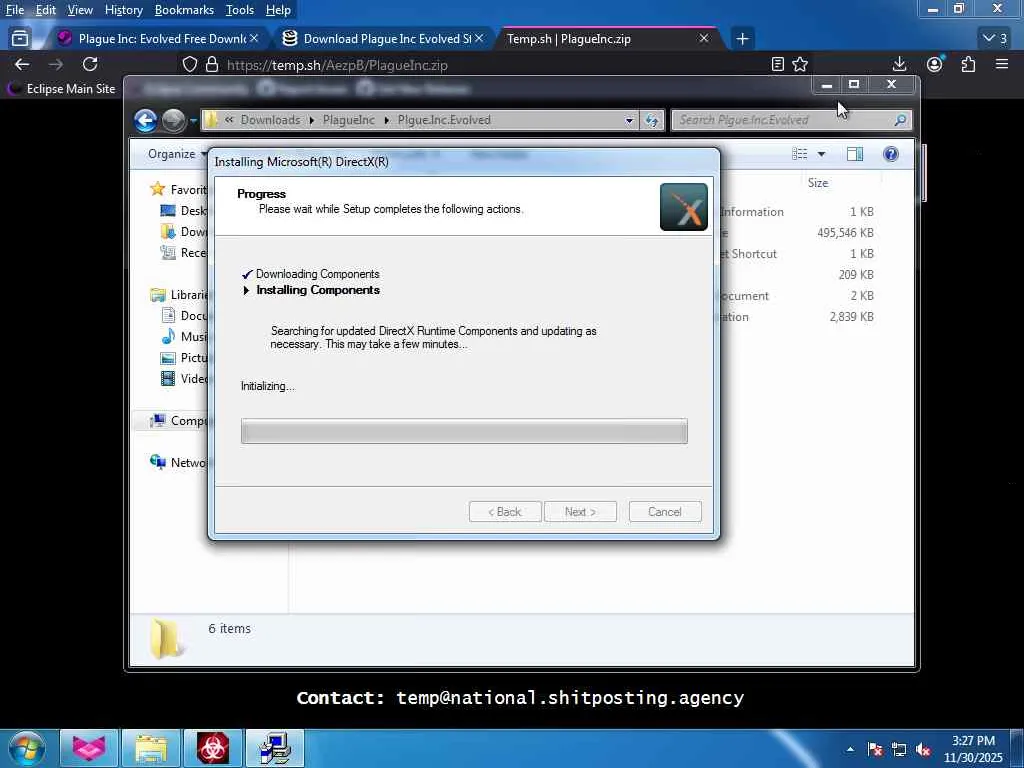Open the Edit menu

(x=46, y=10)
